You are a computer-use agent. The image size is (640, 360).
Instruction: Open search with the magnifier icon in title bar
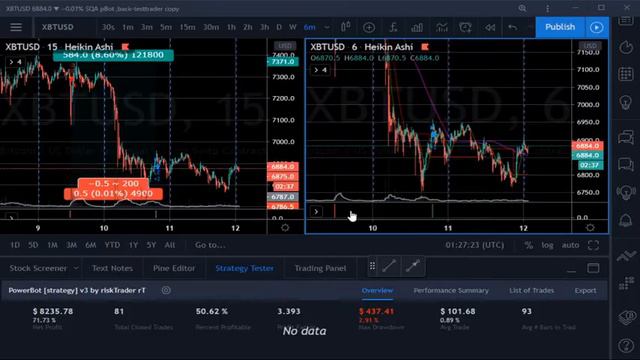coord(522,8)
